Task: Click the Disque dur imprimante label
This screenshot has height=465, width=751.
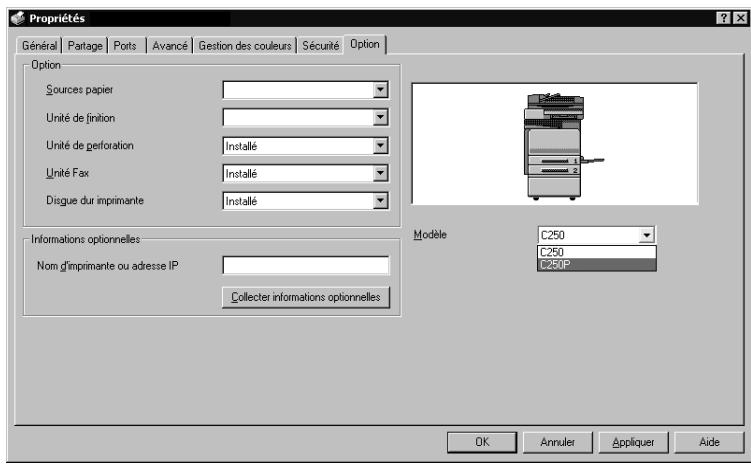Action: coord(95,201)
